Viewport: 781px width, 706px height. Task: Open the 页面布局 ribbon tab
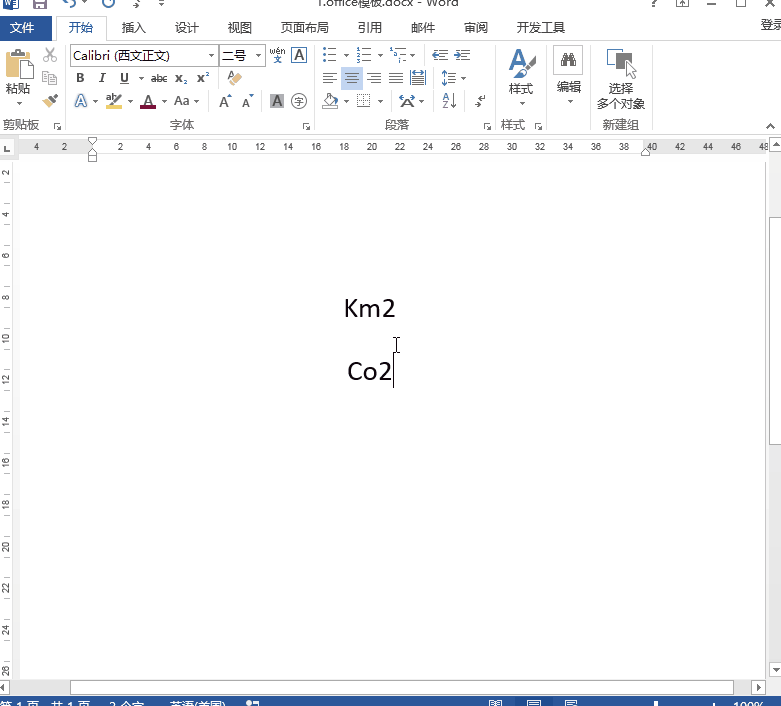tap(304, 27)
